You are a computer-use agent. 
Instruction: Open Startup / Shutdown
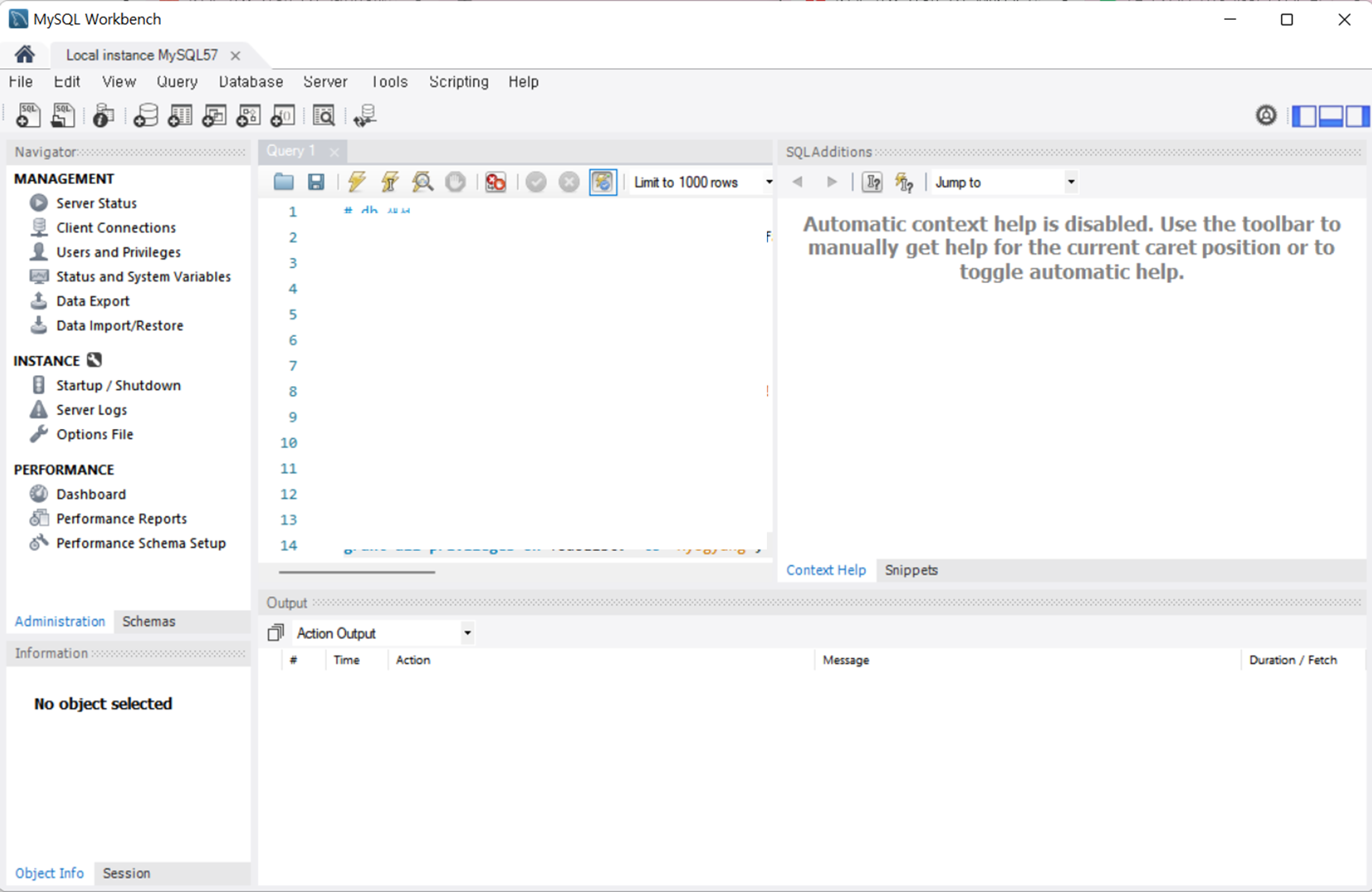pyautogui.click(x=118, y=385)
